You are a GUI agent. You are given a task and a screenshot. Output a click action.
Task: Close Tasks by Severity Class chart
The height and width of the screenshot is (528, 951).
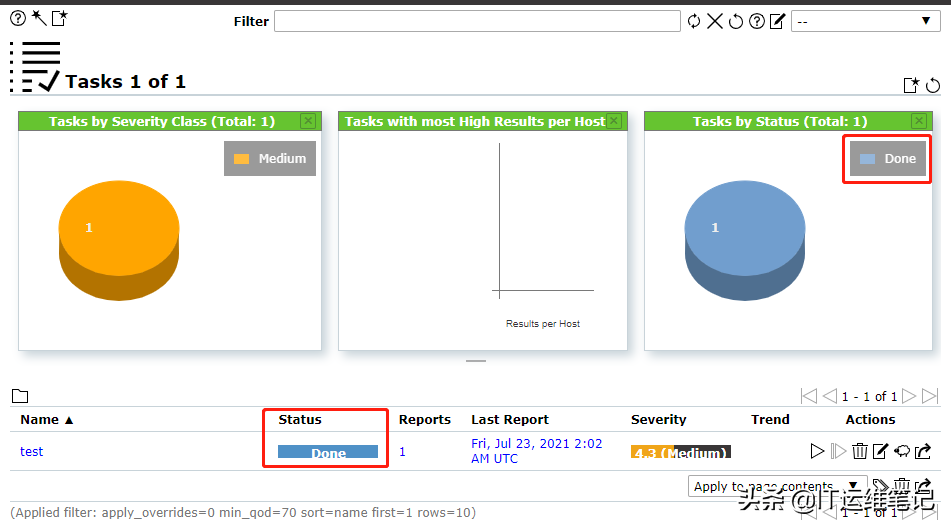pyautogui.click(x=308, y=121)
